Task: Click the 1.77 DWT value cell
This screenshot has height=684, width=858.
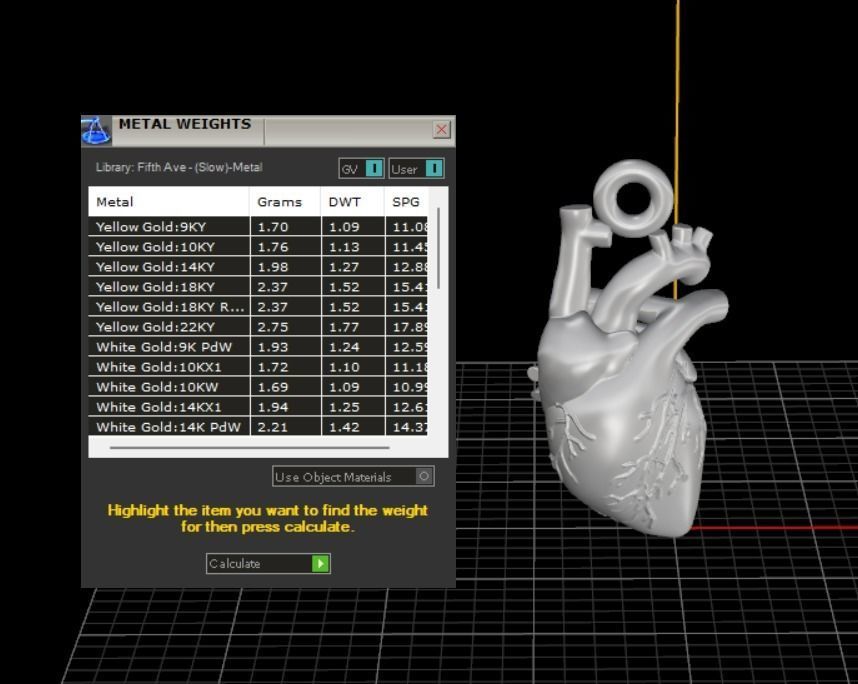Action: coord(353,327)
